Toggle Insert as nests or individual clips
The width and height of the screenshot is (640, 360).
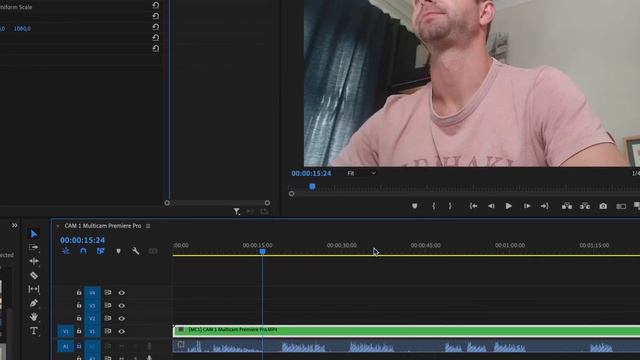pos(66,251)
